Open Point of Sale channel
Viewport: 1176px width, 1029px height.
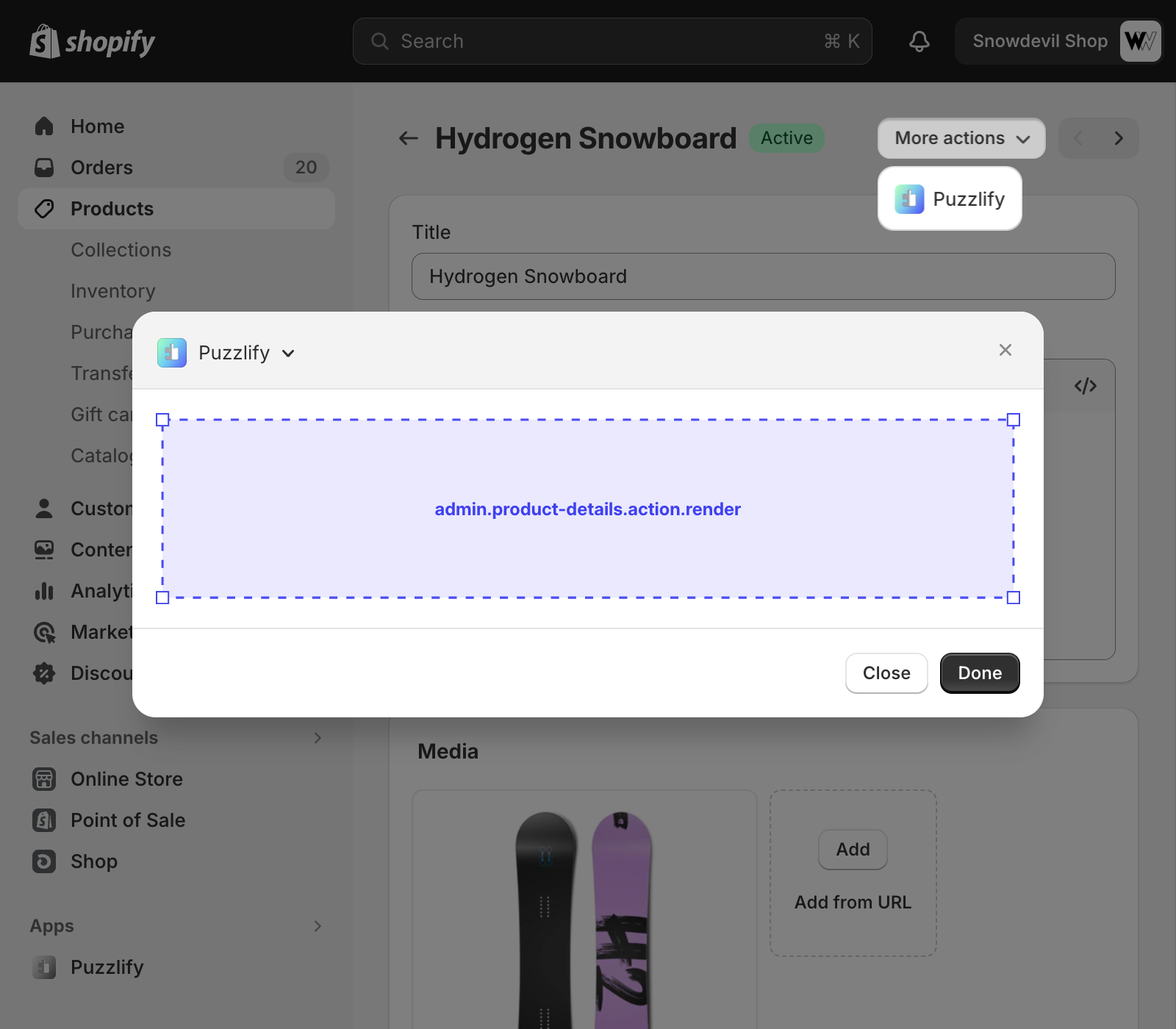pos(127,820)
